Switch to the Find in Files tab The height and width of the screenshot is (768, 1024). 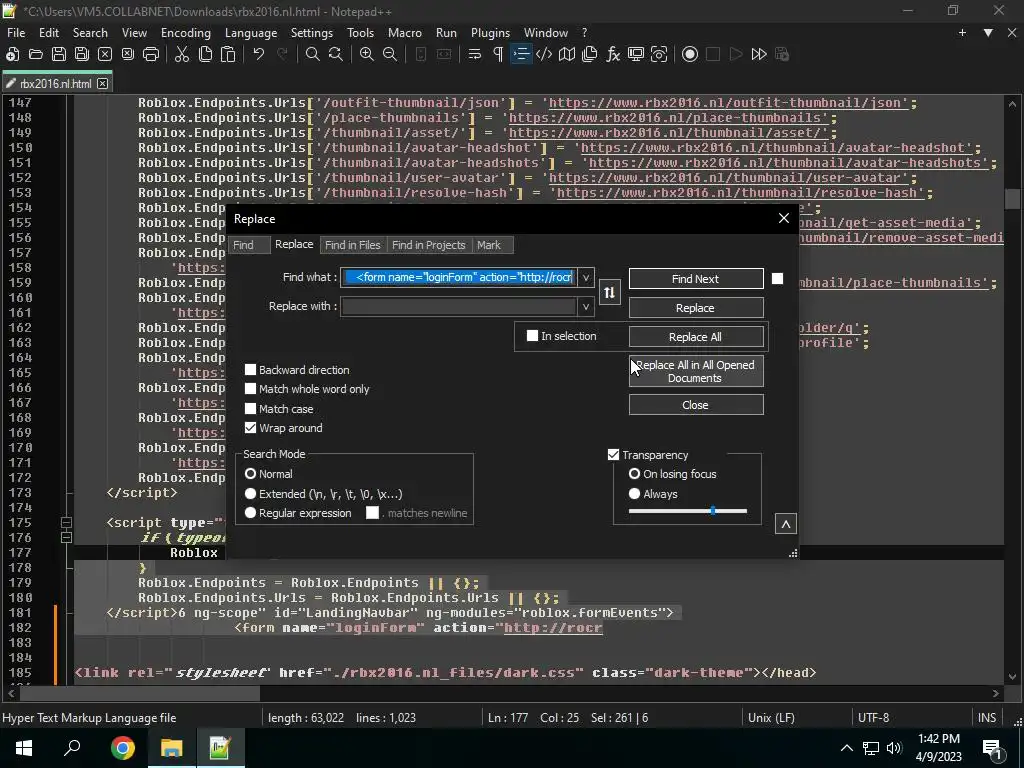tap(353, 245)
